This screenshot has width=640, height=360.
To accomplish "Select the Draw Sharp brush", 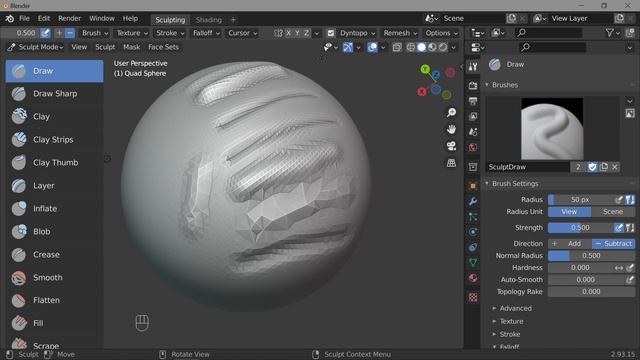I will pyautogui.click(x=54, y=94).
